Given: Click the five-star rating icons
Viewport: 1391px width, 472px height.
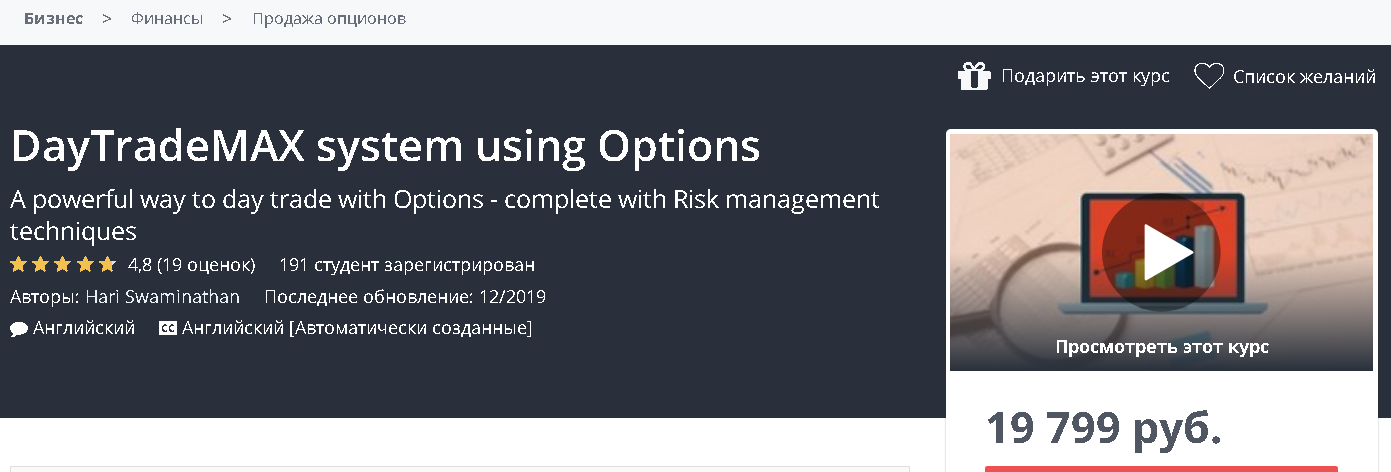Looking at the screenshot, I should coord(63,265).
